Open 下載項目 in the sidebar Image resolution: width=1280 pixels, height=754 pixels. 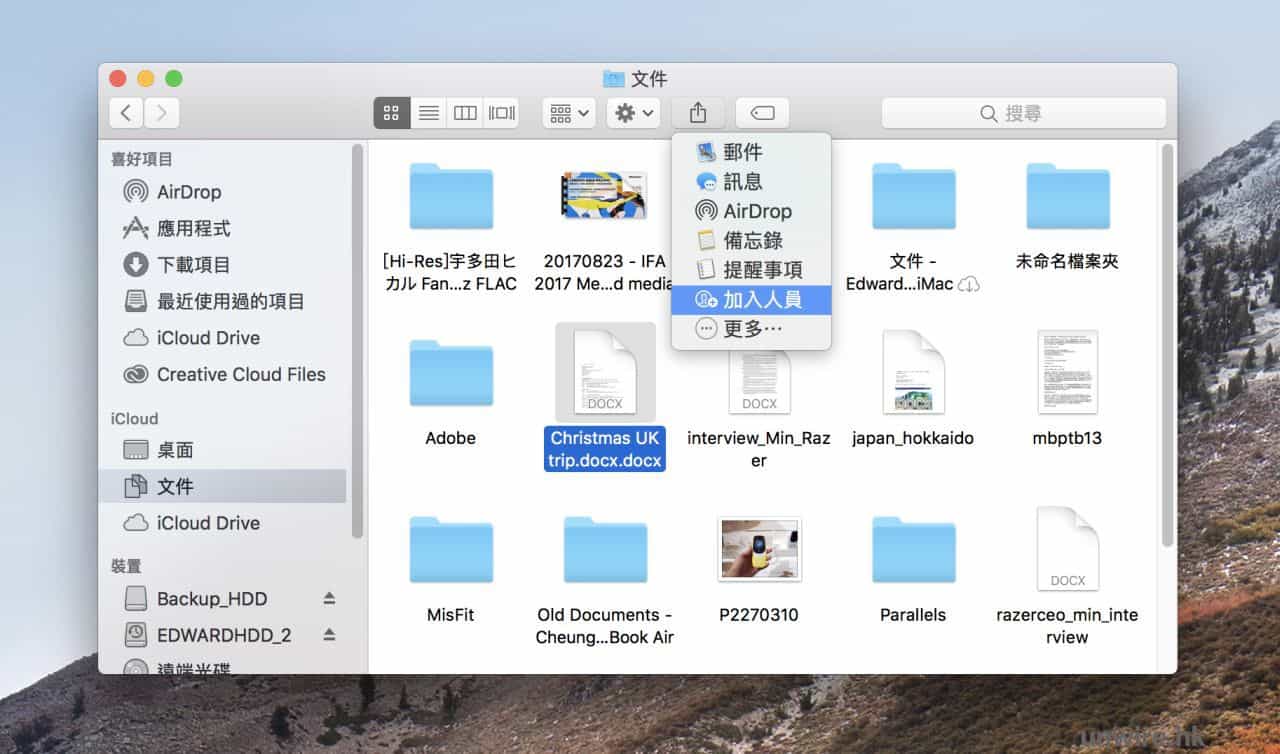click(193, 265)
